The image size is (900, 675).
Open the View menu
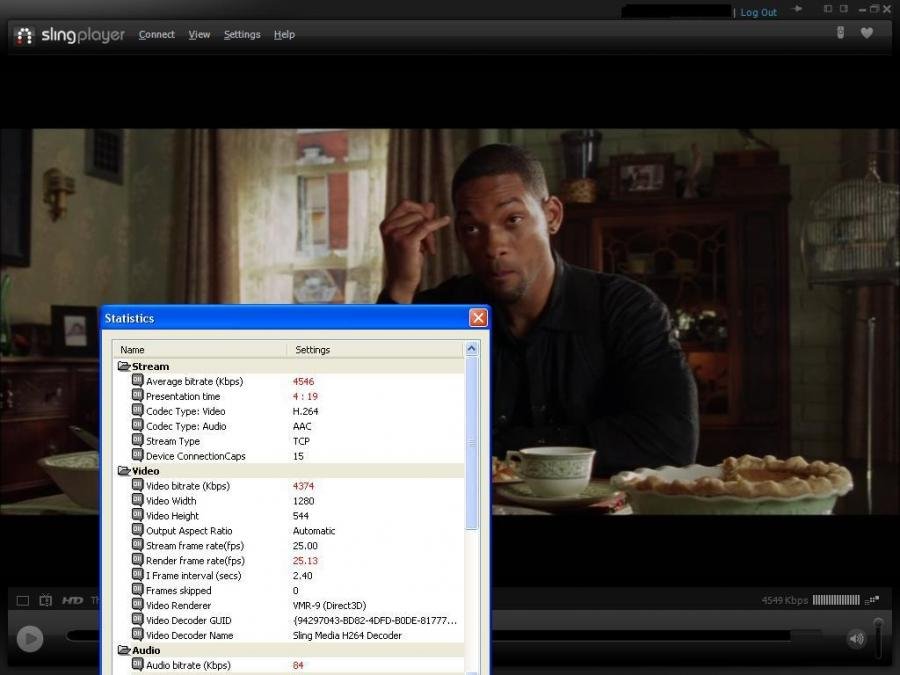(x=199, y=35)
